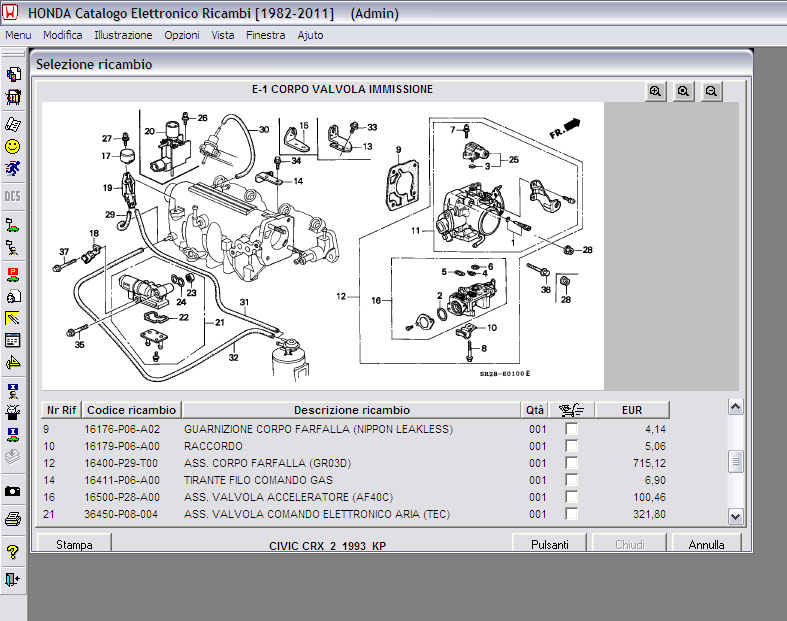Click part code 36450-P08-004
Image resolution: width=787 pixels, height=621 pixels.
(121, 514)
